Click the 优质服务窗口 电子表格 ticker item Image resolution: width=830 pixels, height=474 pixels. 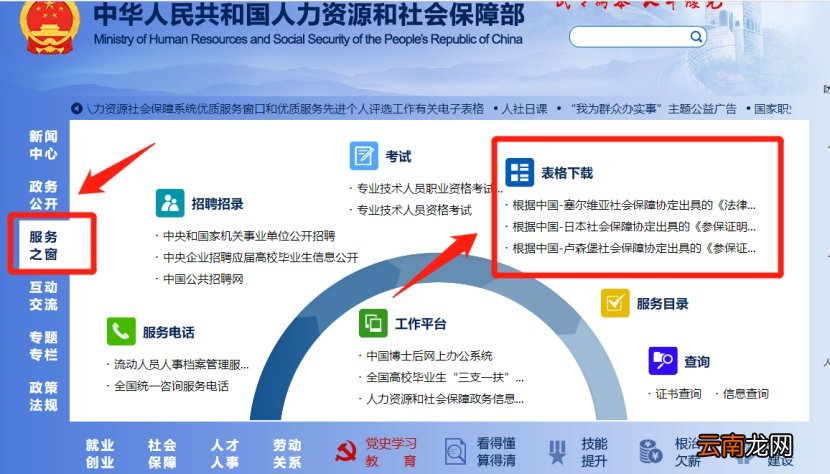(x=286, y=109)
